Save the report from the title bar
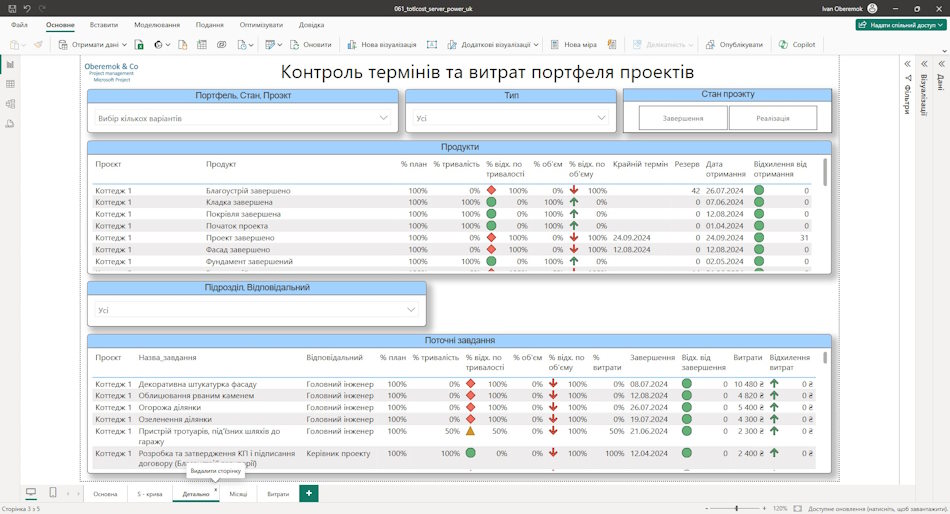950x514 pixels. [12, 8]
